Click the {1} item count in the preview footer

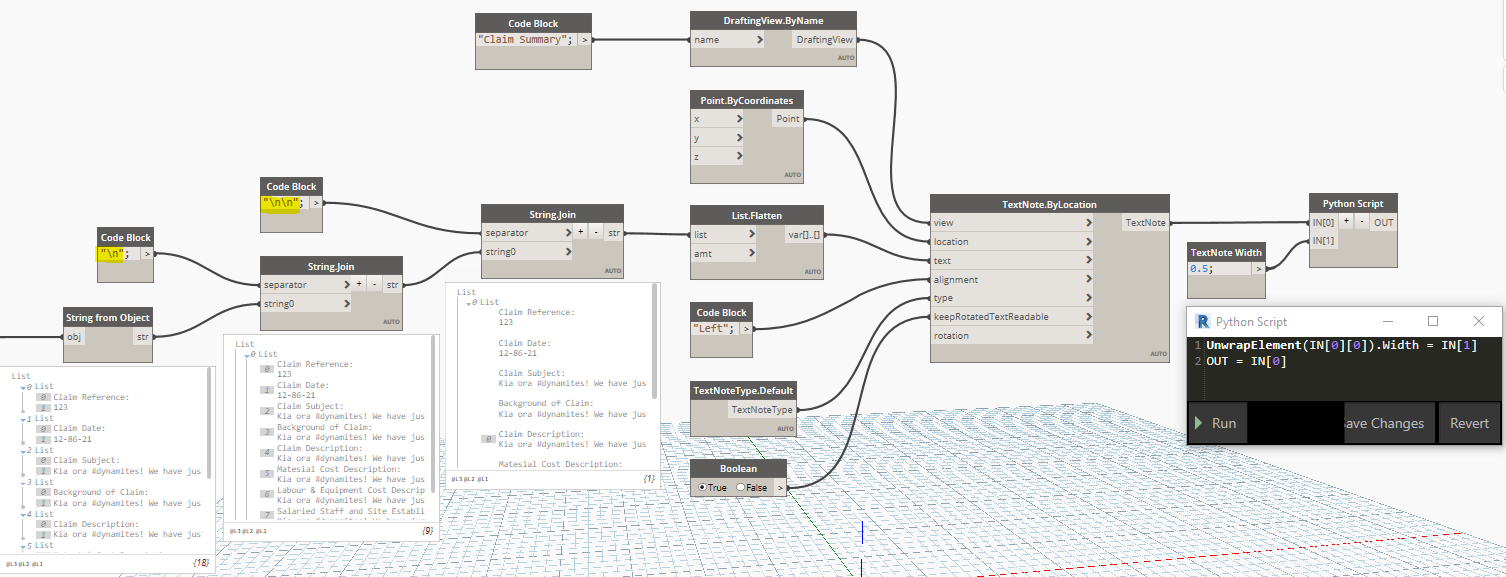[648, 479]
